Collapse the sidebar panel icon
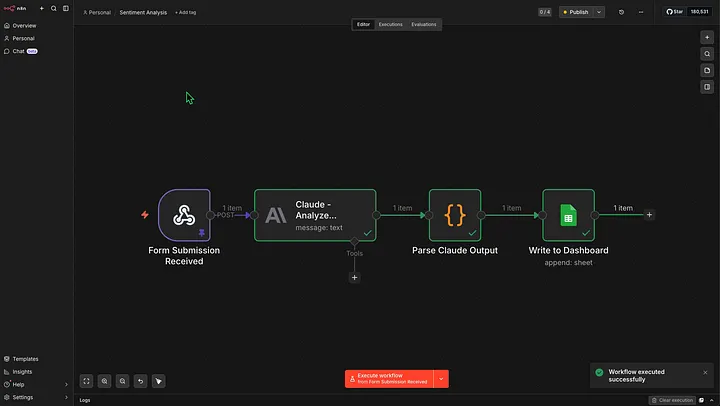Image resolution: width=720 pixels, height=406 pixels. pos(66,8)
